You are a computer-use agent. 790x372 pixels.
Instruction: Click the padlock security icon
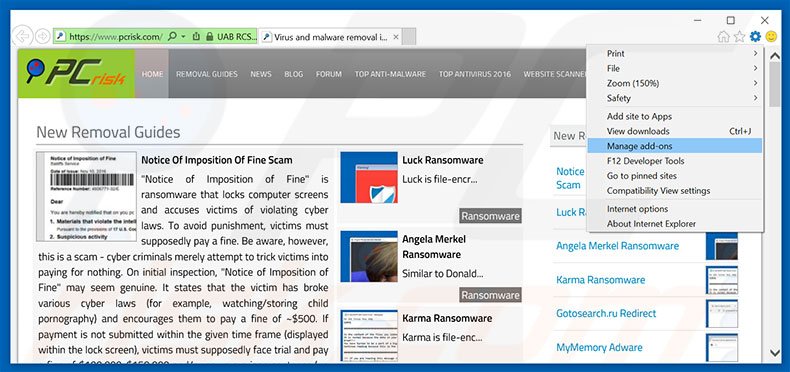(210, 37)
